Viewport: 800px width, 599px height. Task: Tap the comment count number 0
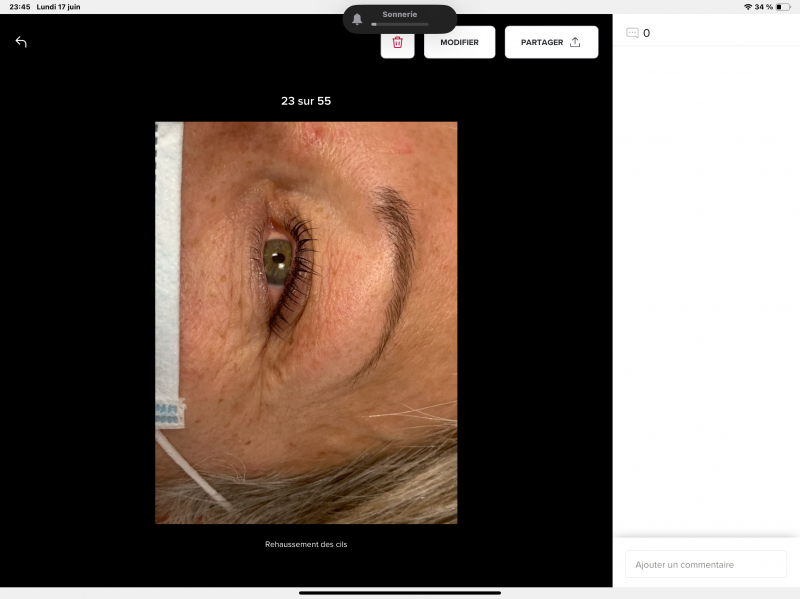pyautogui.click(x=648, y=32)
